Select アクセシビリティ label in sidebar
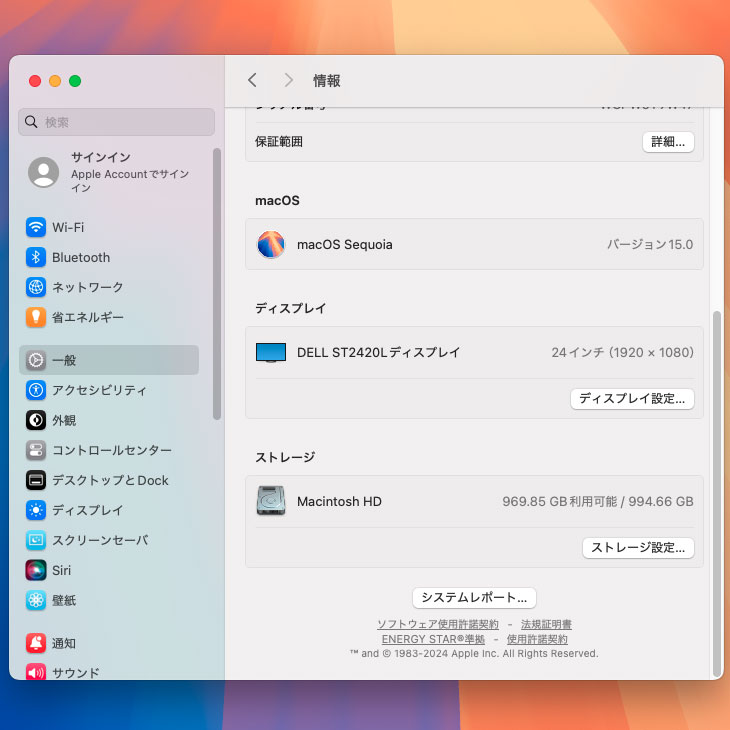This screenshot has width=730, height=730. [99, 390]
